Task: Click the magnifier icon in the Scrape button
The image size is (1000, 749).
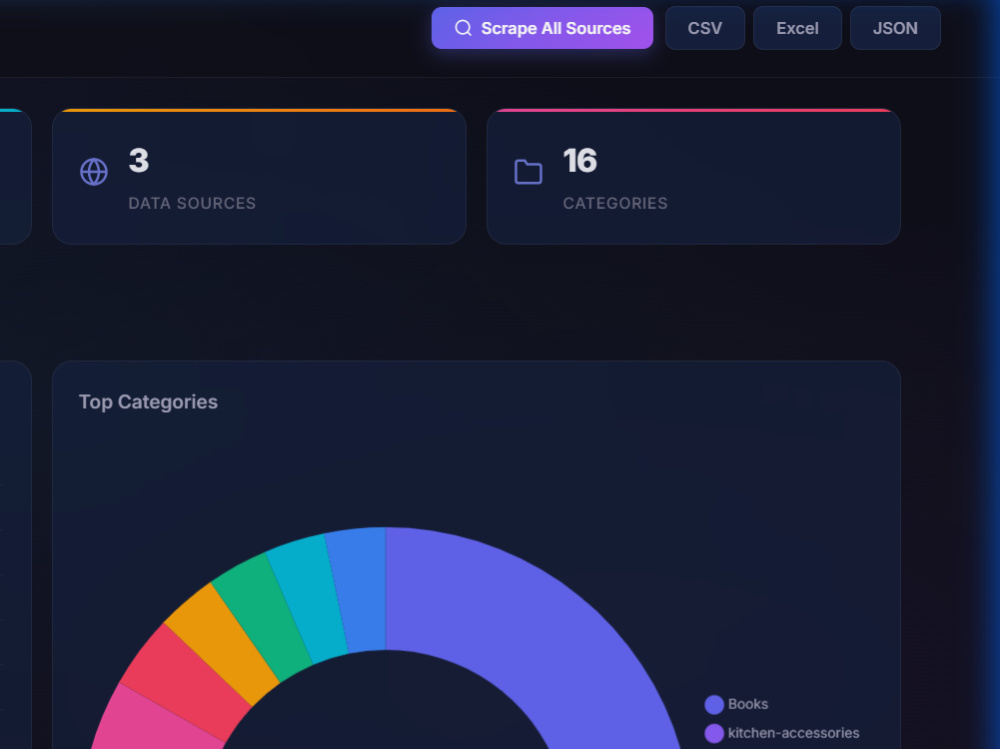Action: point(463,28)
